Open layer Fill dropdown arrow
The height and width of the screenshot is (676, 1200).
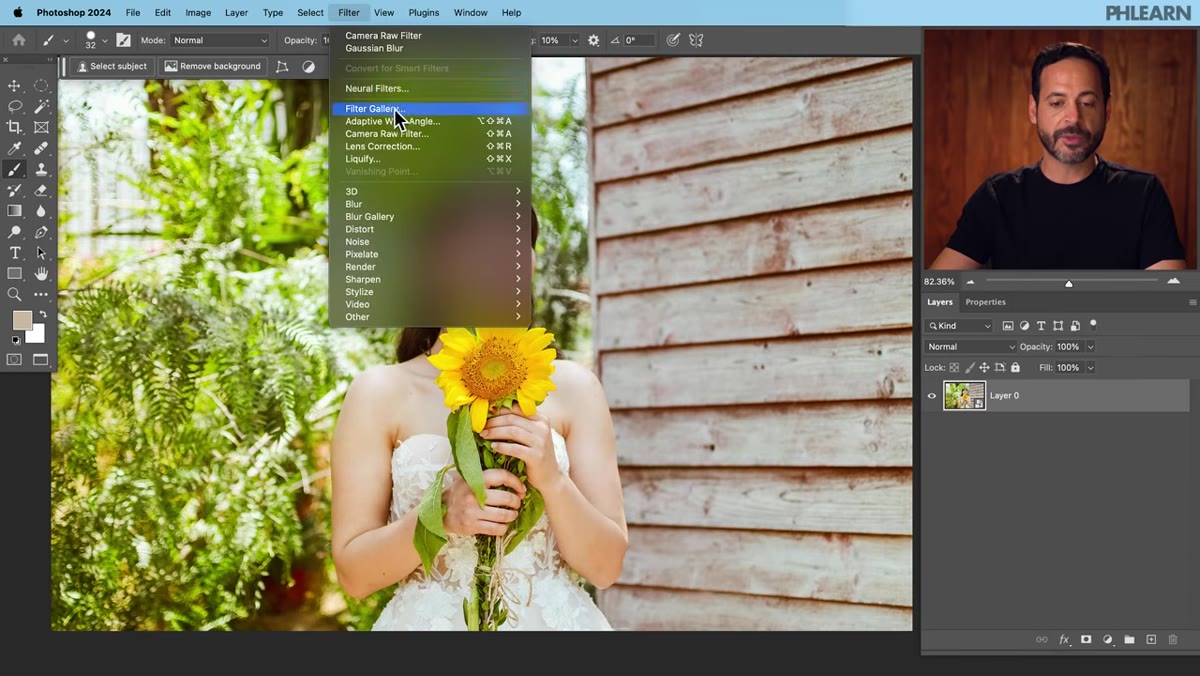click(x=1090, y=368)
